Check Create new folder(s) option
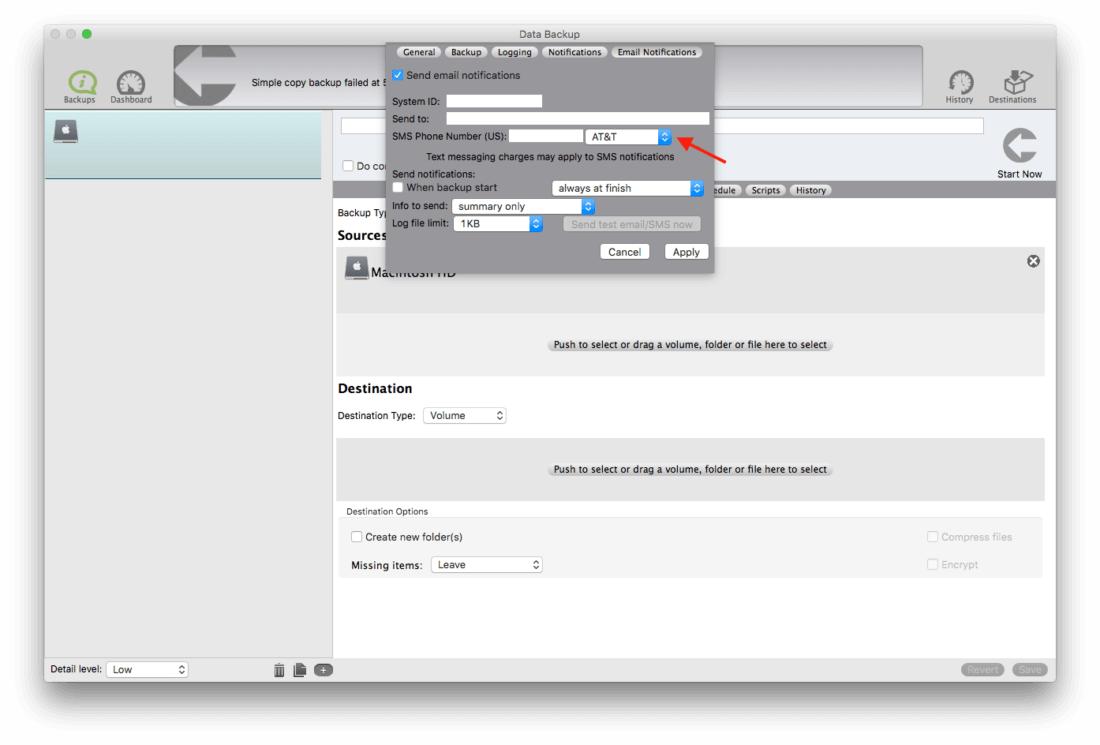This screenshot has height=745, width=1100. 356,537
